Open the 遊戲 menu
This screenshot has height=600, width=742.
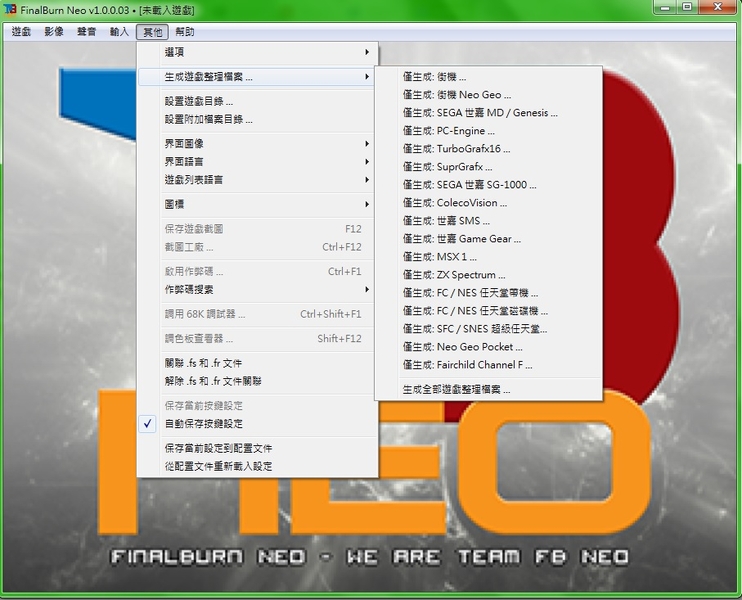21,32
